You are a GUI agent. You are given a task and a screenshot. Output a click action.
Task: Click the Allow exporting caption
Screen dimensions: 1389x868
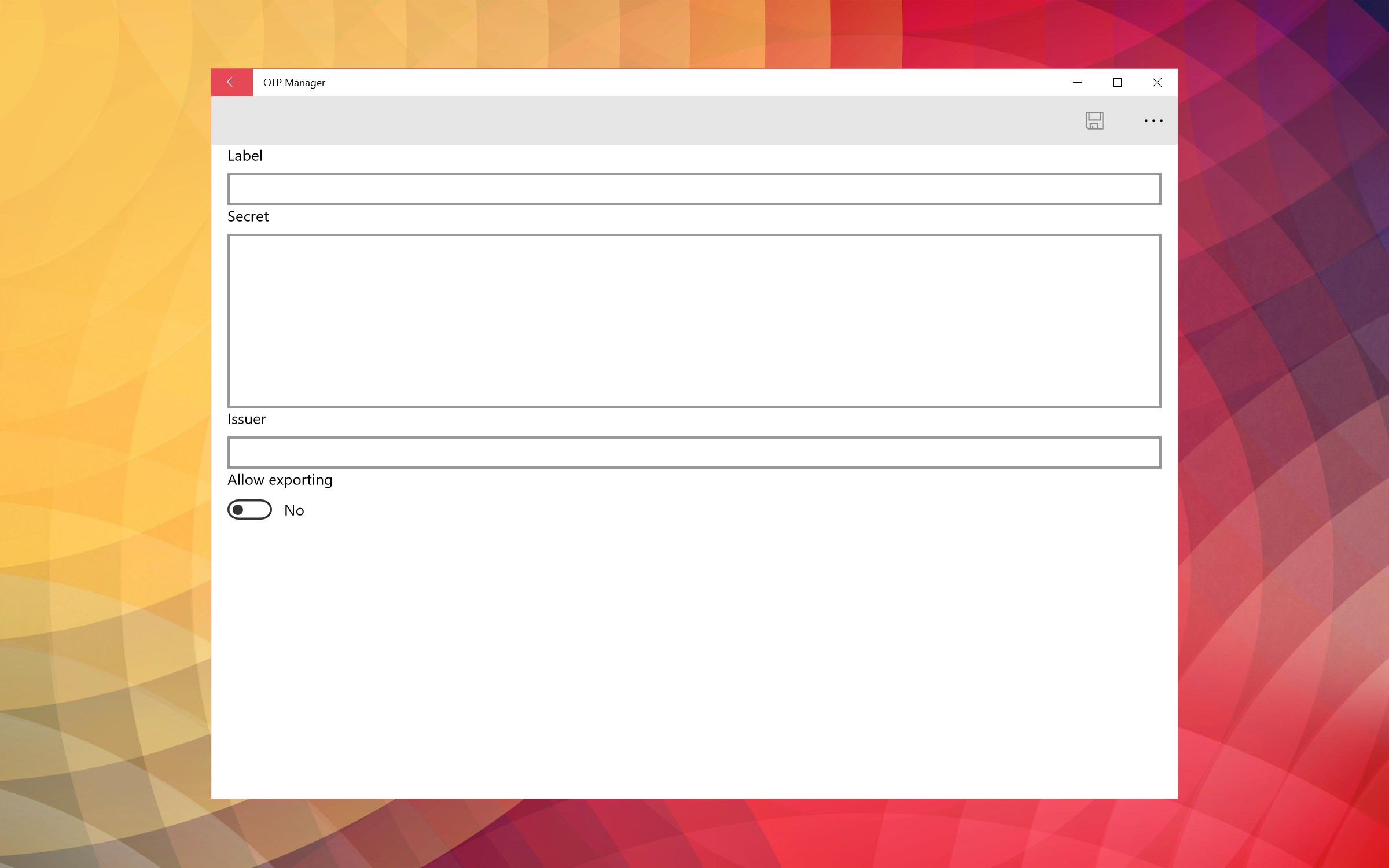pos(280,480)
